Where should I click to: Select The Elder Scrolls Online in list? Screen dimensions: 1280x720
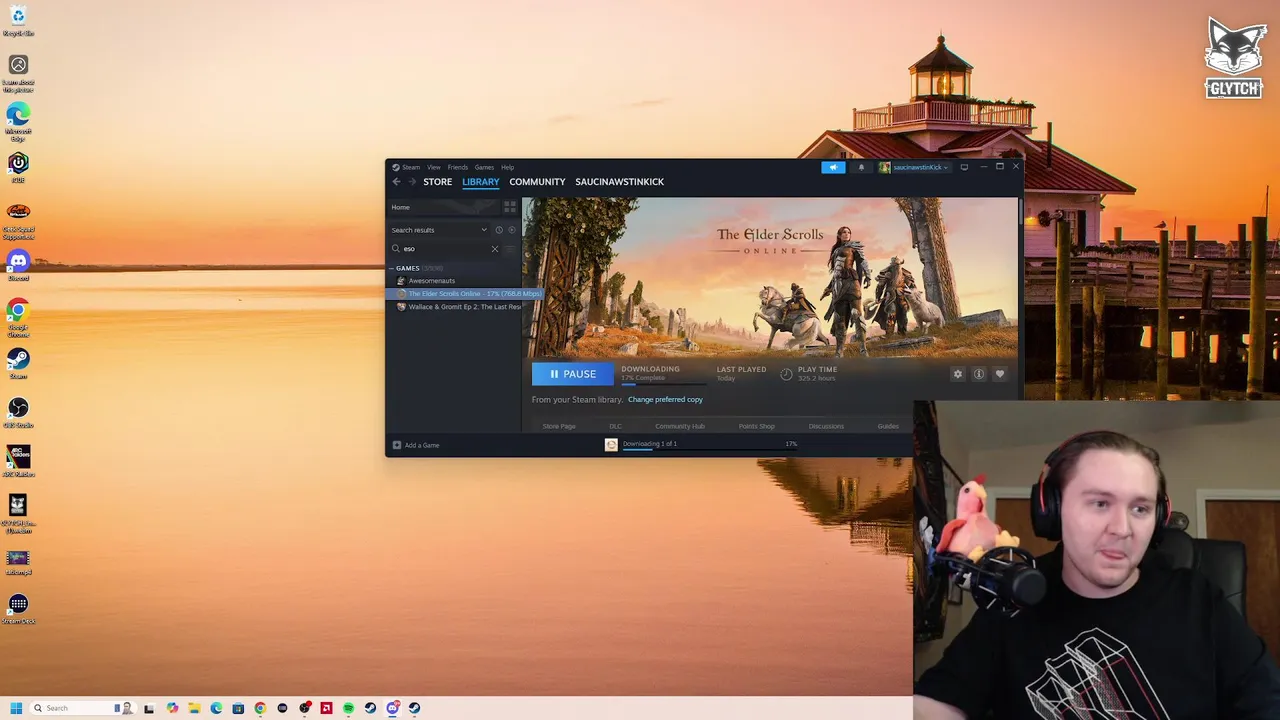point(463,294)
